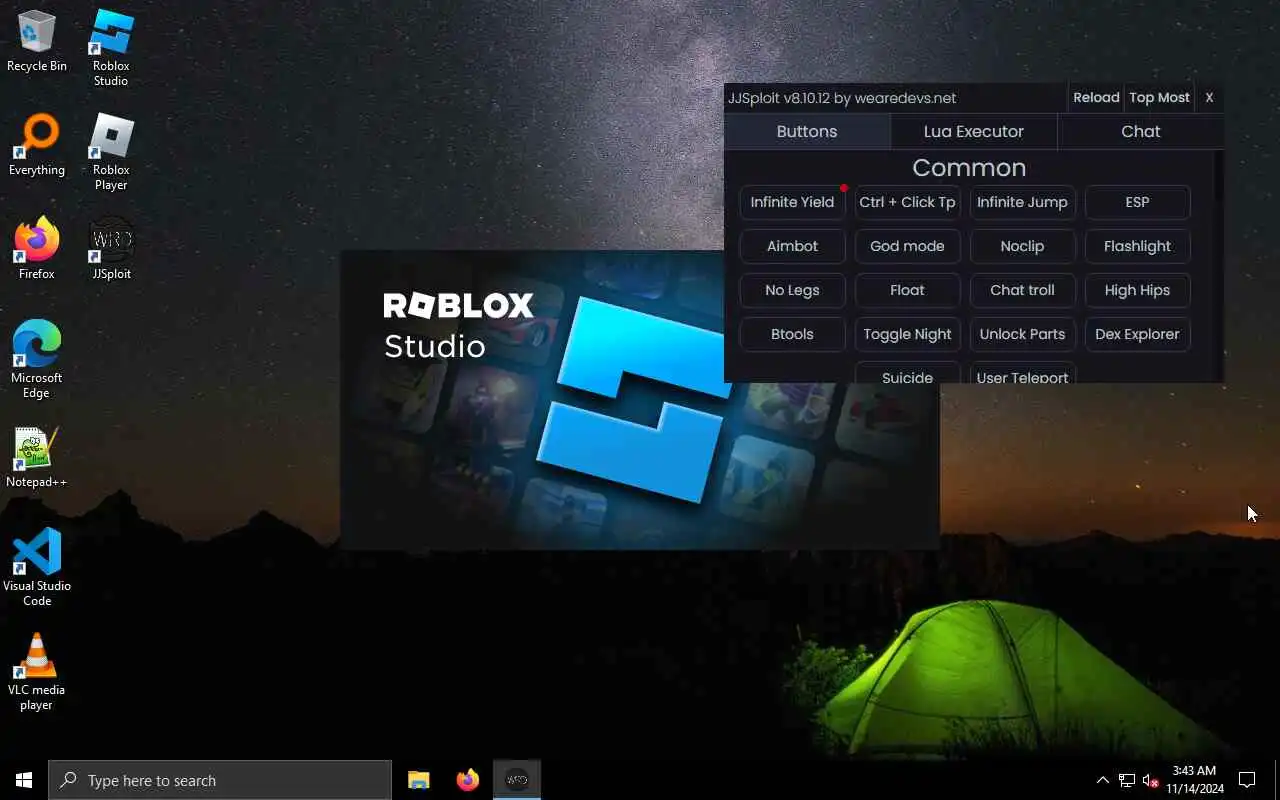The height and width of the screenshot is (800, 1280).
Task: Select the VLC media player desktop icon
Action: tap(37, 672)
